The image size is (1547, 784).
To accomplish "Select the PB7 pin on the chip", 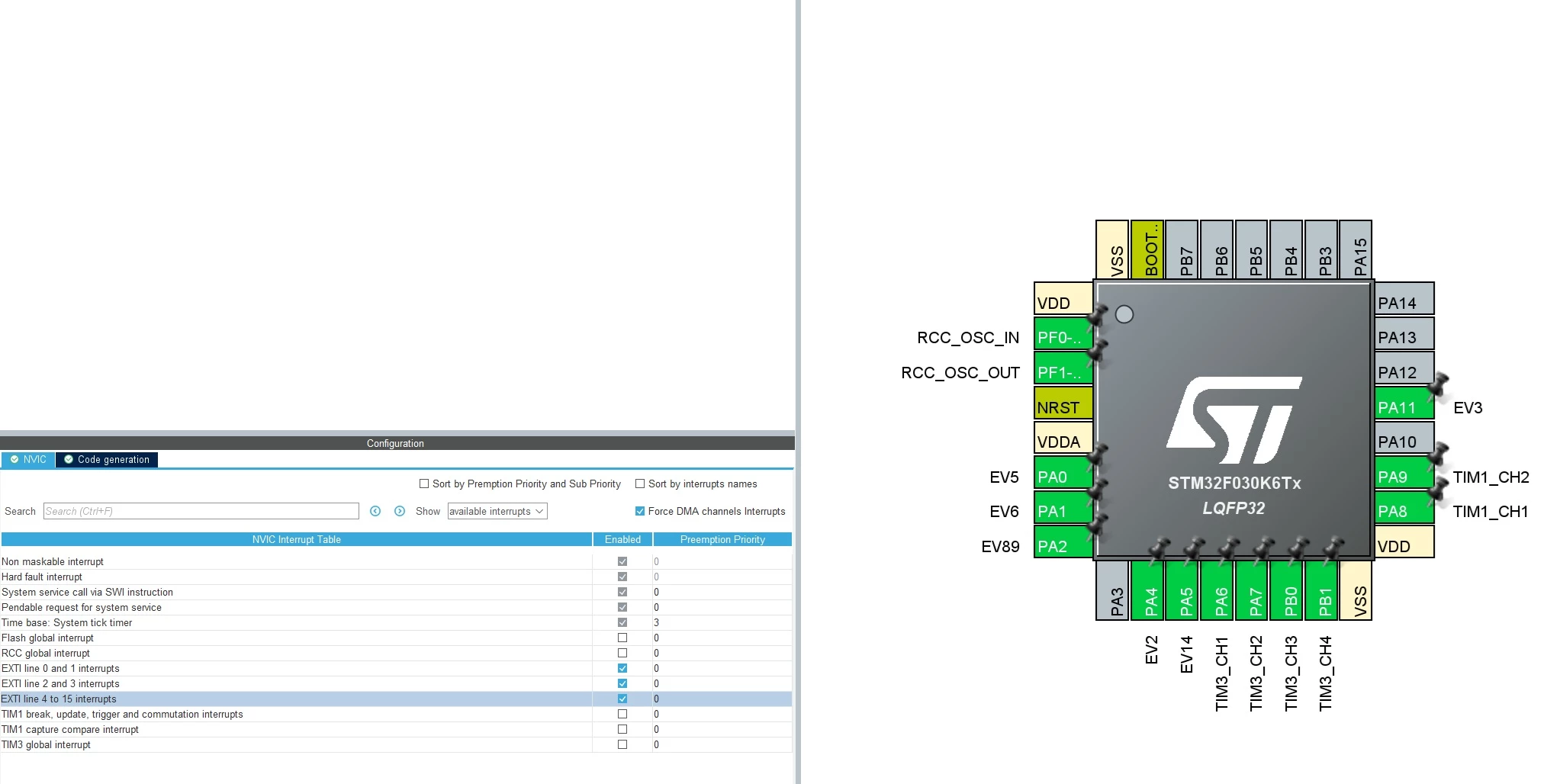I will point(1182,249).
